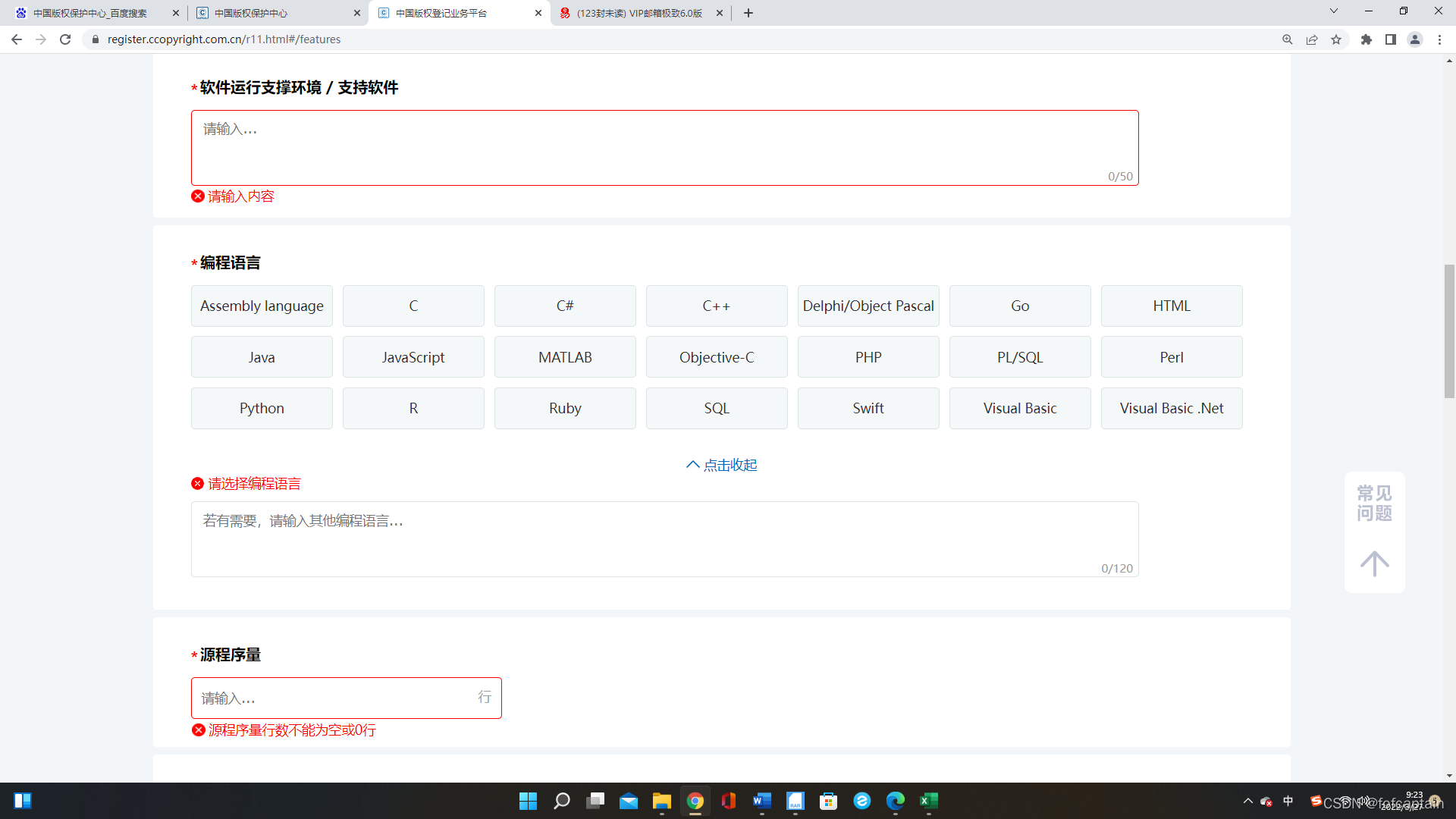Toggle the JavaScript language option
1456x819 pixels.
(413, 357)
